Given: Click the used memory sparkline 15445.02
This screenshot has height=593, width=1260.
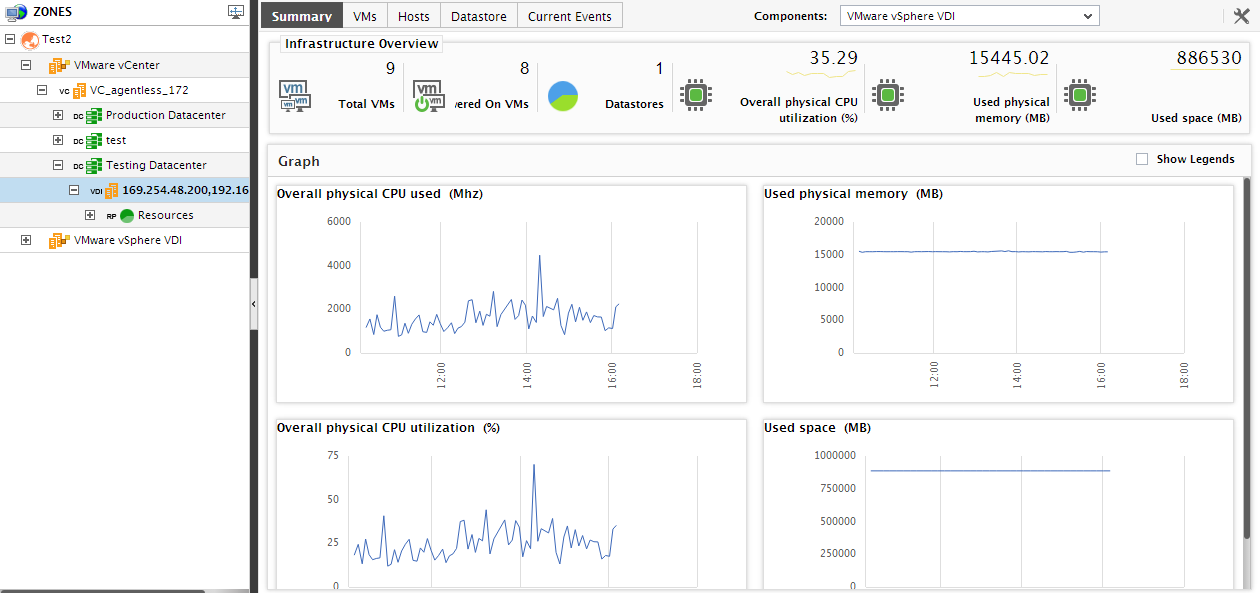Looking at the screenshot, I should coord(1014,73).
